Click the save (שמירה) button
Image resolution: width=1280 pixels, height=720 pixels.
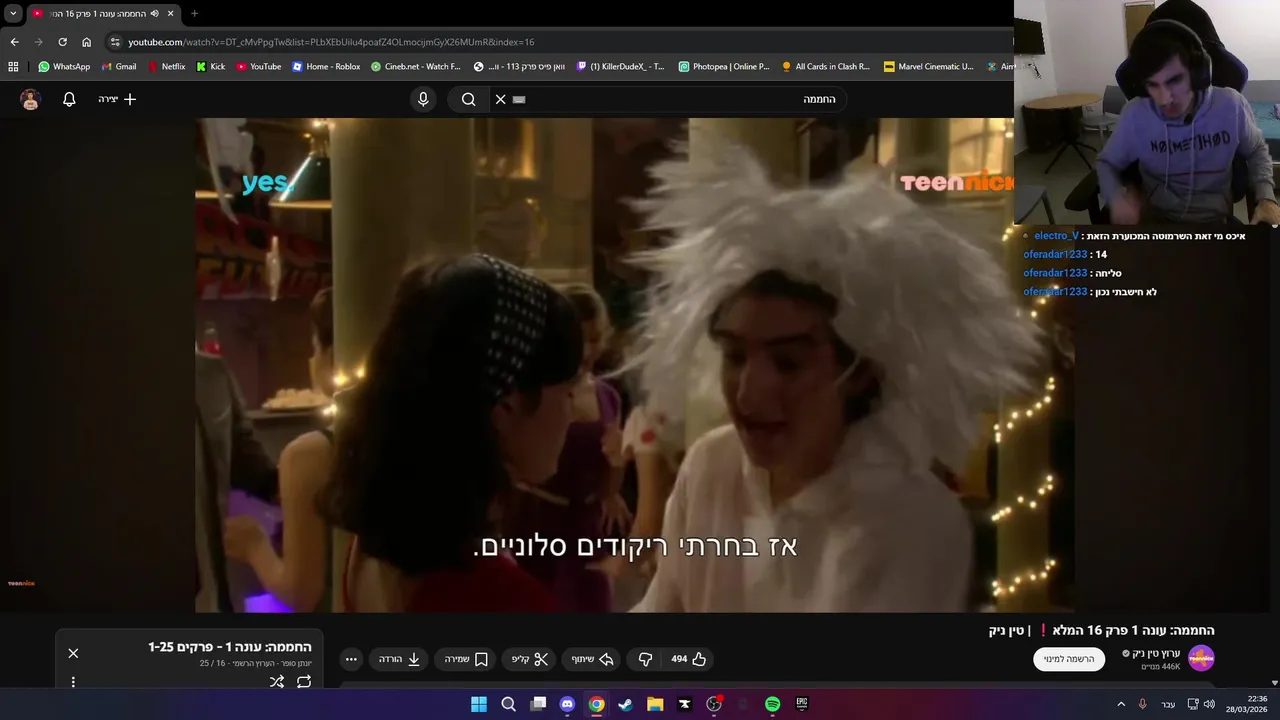pos(466,659)
